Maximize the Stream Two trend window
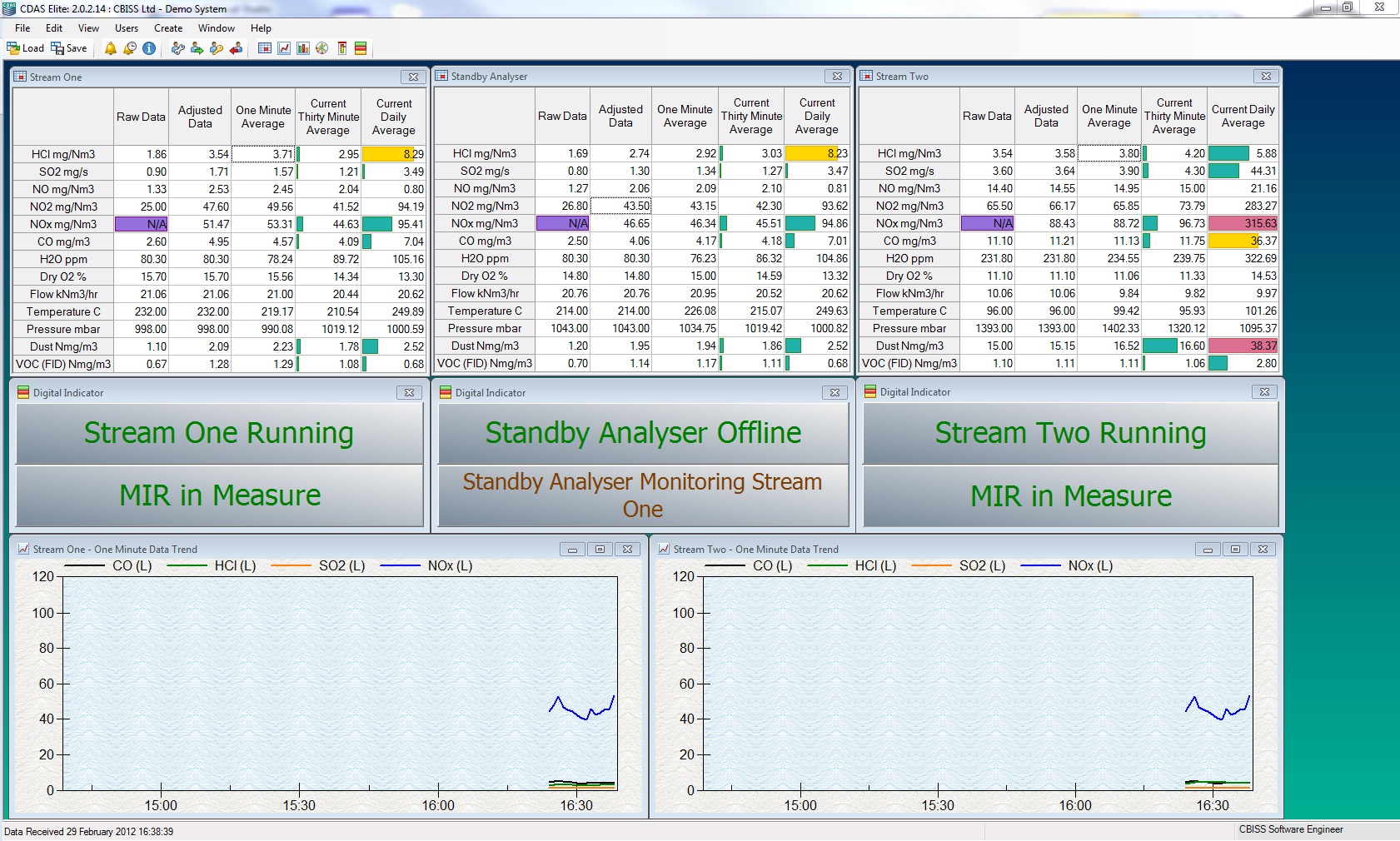 pos(1235,549)
